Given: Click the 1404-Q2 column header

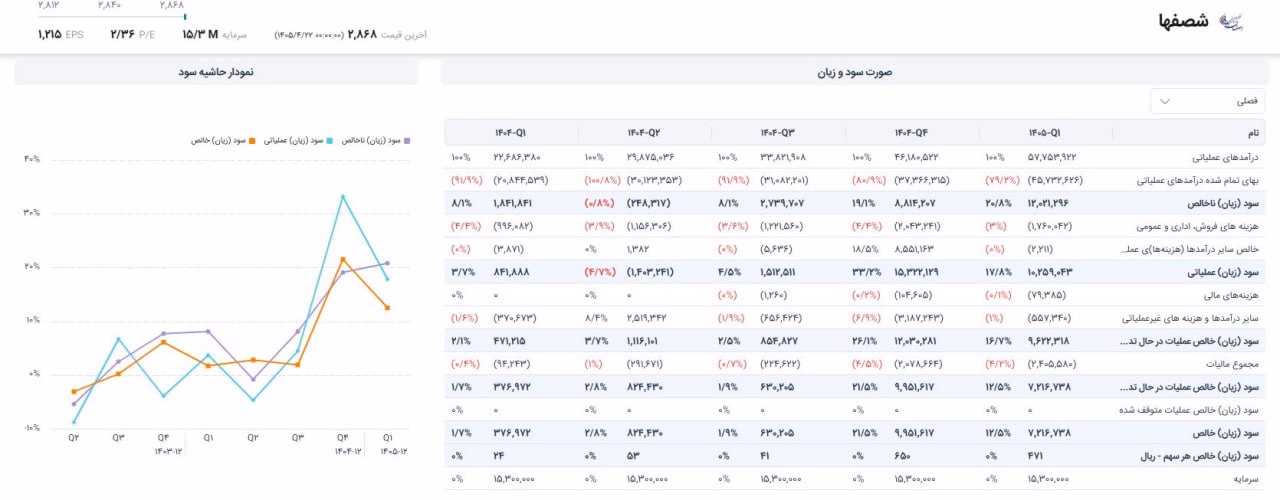Looking at the screenshot, I should tap(644, 133).
